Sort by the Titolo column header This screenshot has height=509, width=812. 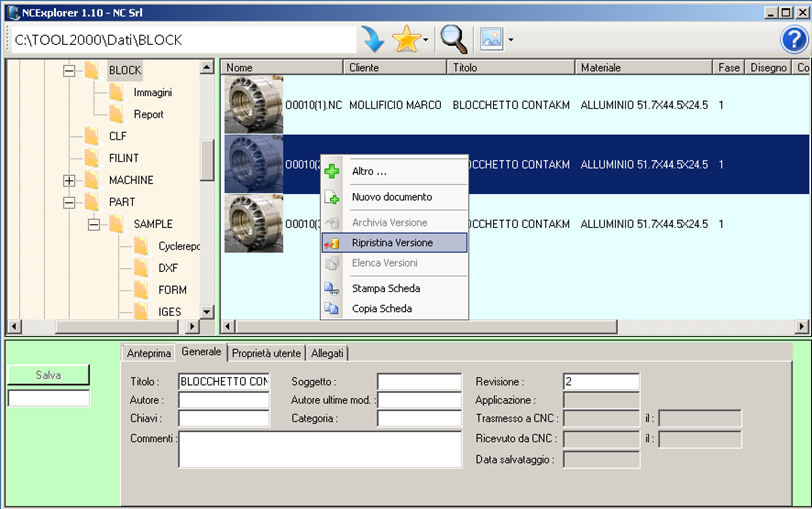(x=511, y=67)
